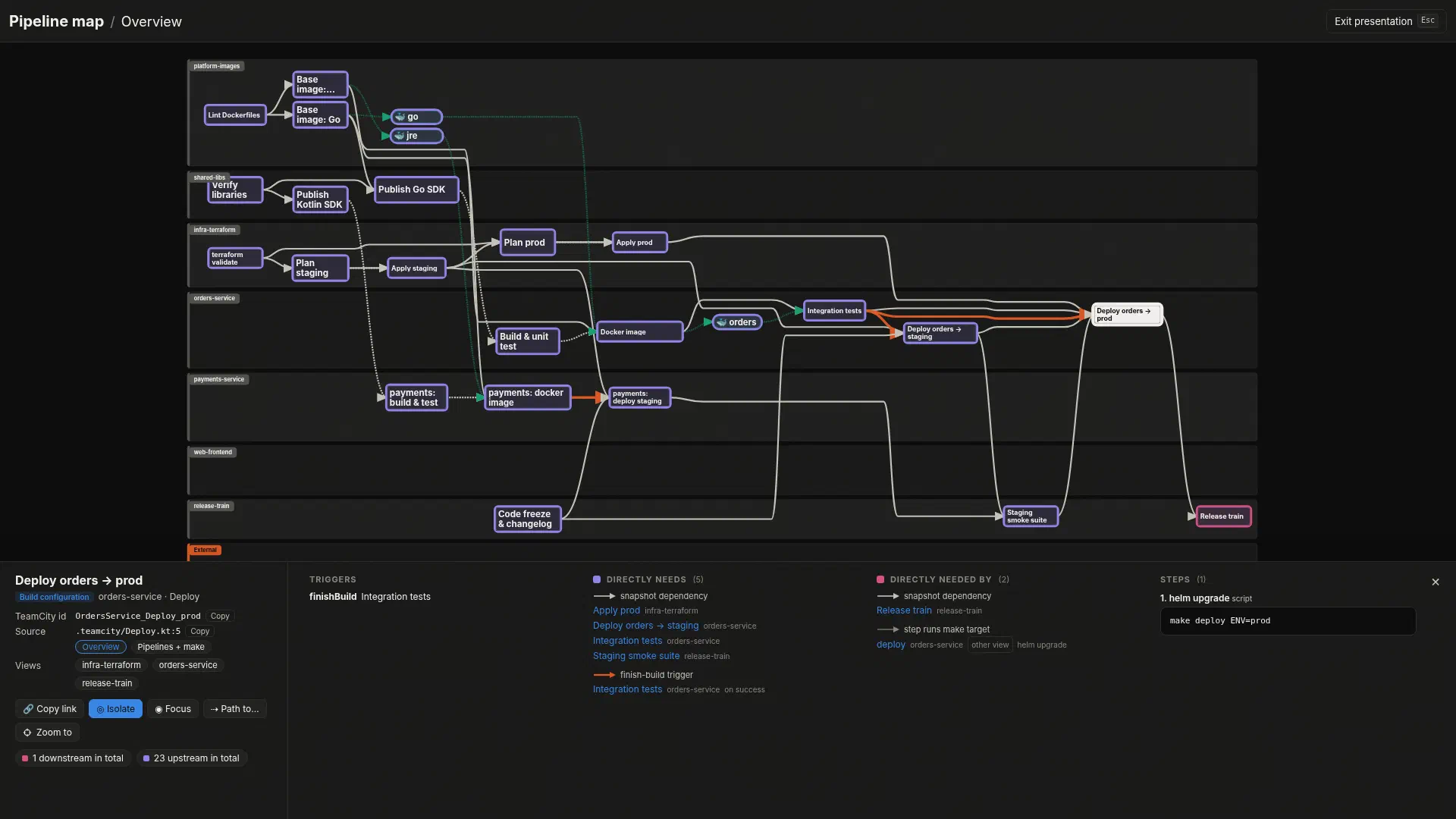Open the infra-terraform view chip
Viewport: 1456px width, 819px height.
click(x=111, y=665)
